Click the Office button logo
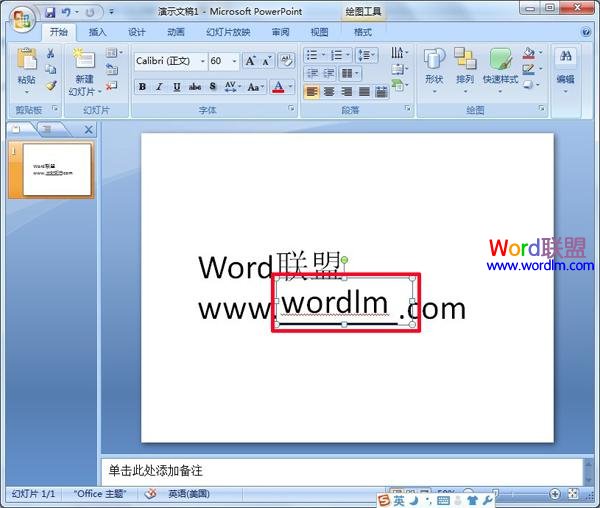 [x=22, y=19]
